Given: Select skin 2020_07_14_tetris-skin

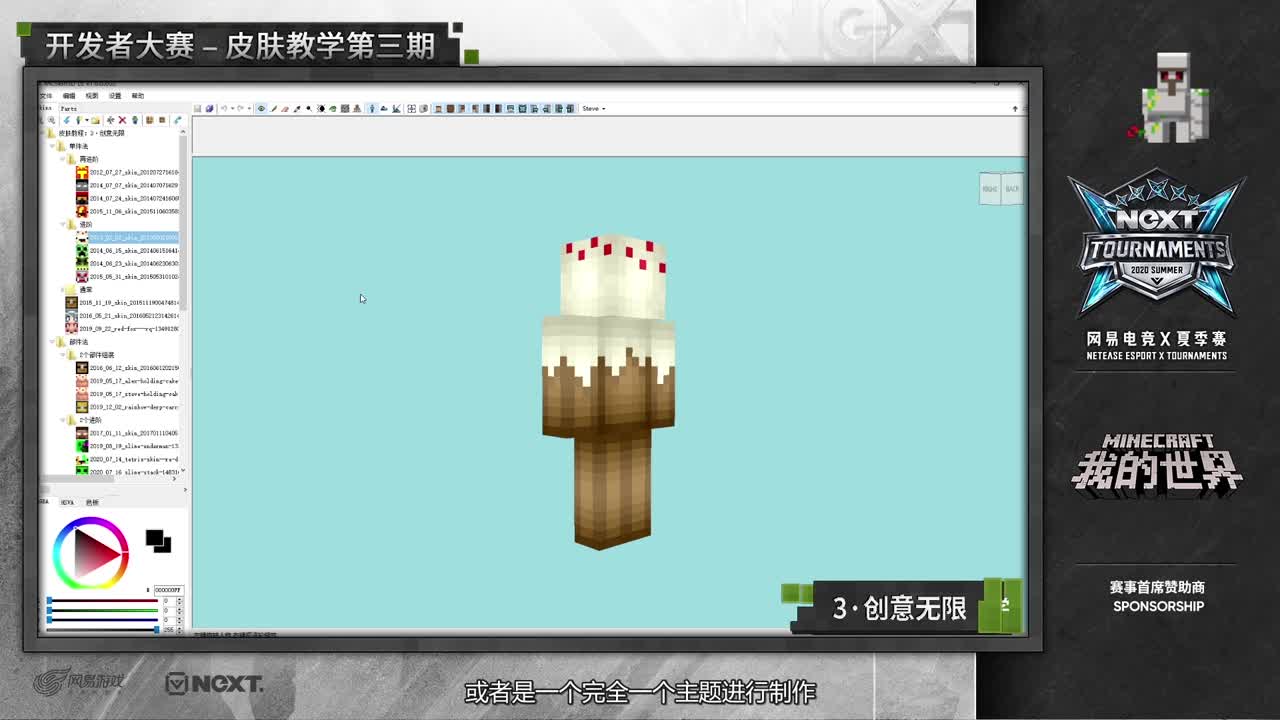Looking at the screenshot, I should click(x=128, y=459).
